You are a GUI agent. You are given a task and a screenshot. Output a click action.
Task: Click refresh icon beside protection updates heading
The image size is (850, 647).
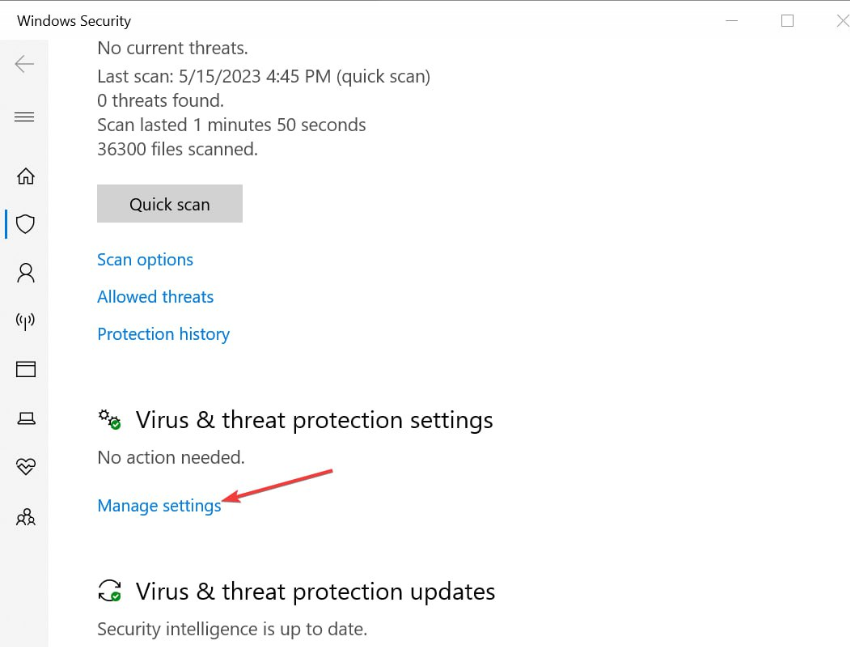tap(110, 591)
